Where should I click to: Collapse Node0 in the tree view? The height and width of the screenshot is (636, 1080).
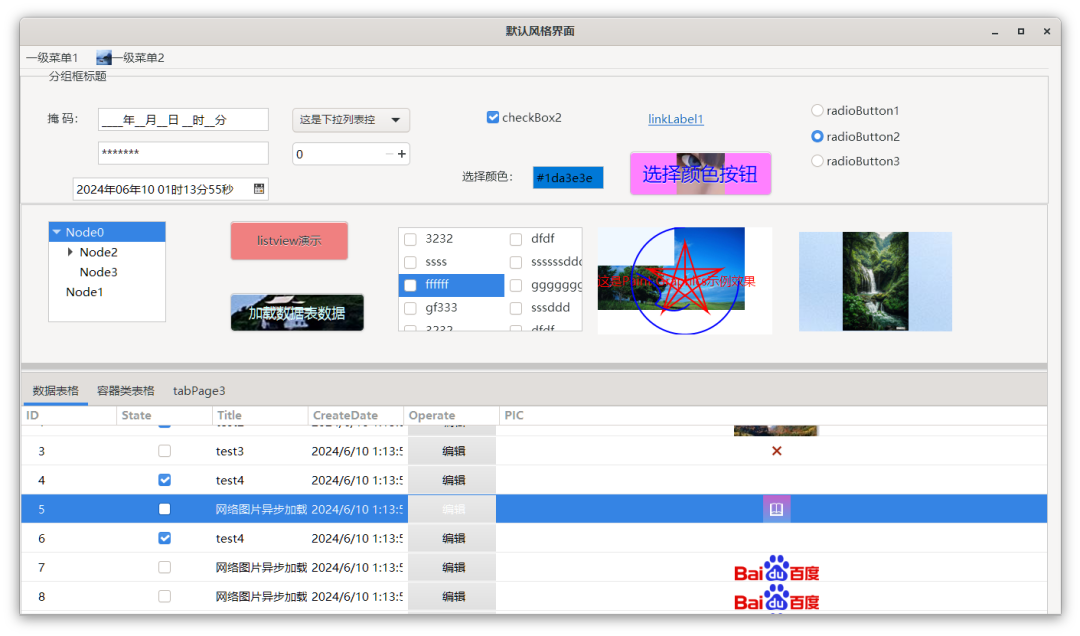point(57,232)
